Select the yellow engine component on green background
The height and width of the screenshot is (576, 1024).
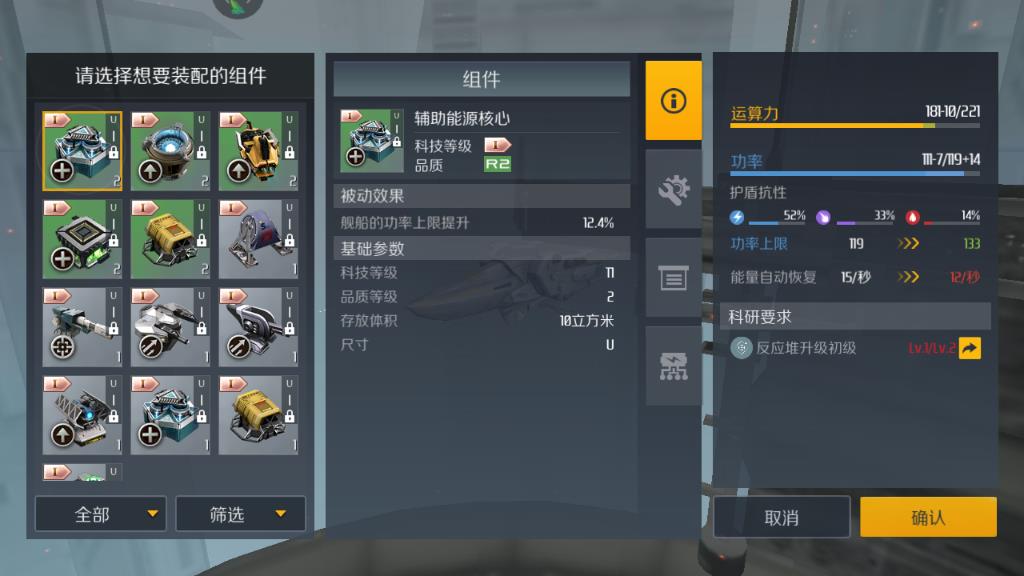coord(170,239)
